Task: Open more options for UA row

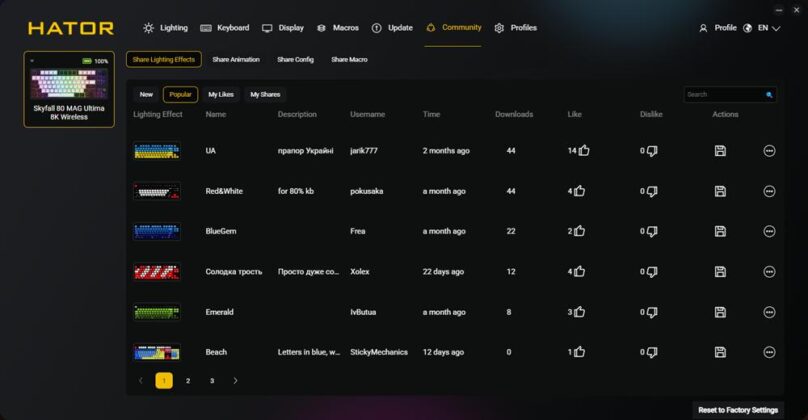Action: 769,150
